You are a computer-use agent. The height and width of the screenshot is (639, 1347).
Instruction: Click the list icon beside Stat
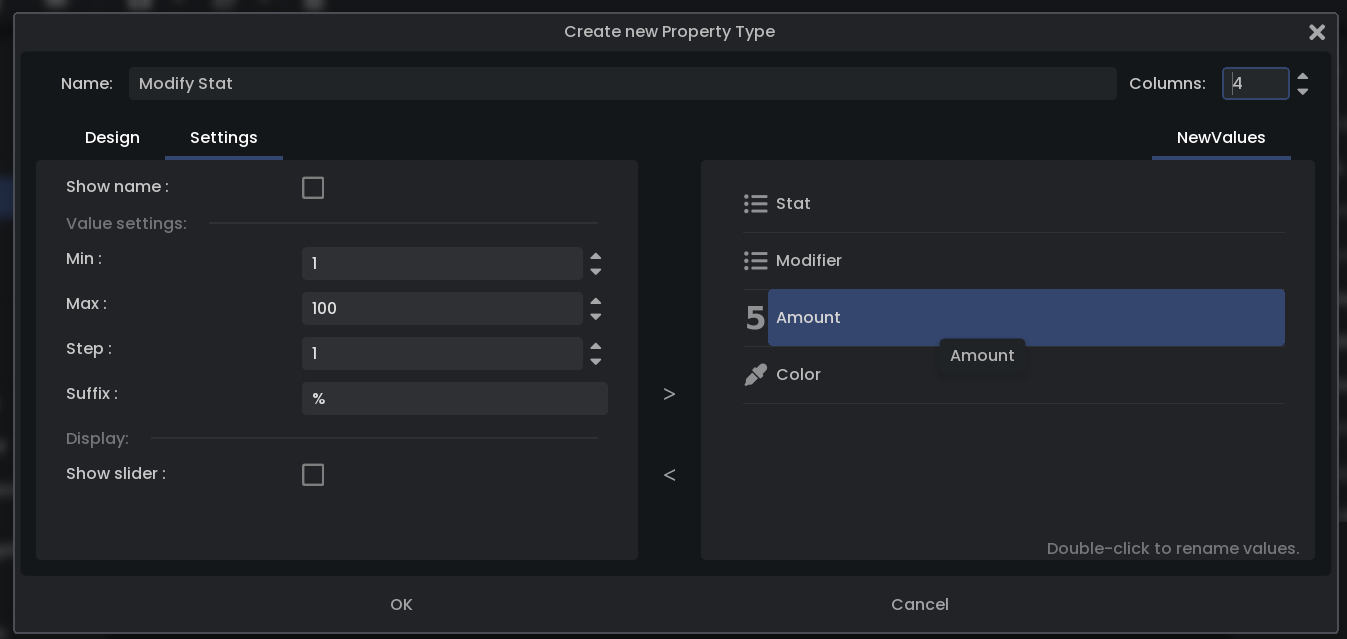755,204
